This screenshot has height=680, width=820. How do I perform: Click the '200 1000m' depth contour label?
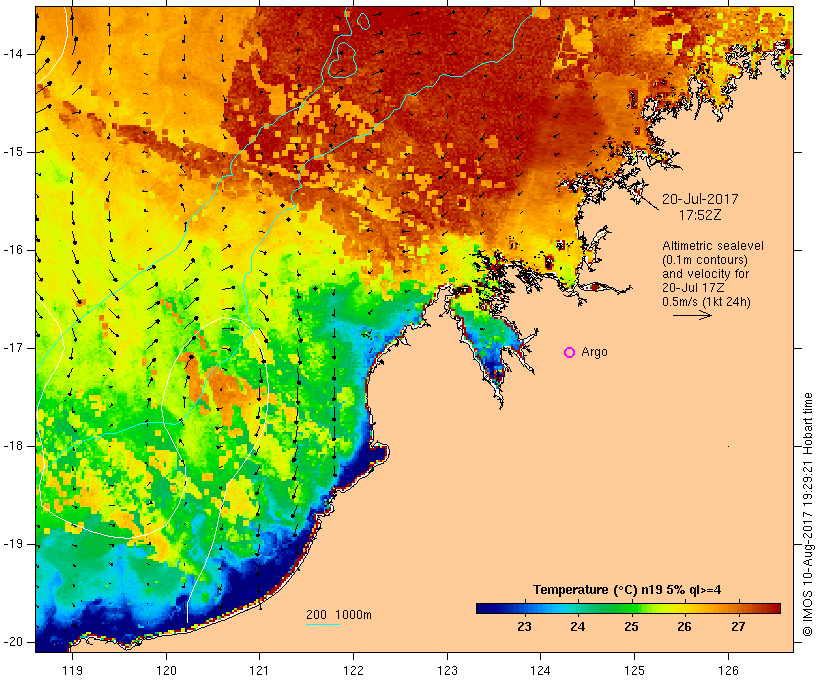pyautogui.click(x=339, y=615)
